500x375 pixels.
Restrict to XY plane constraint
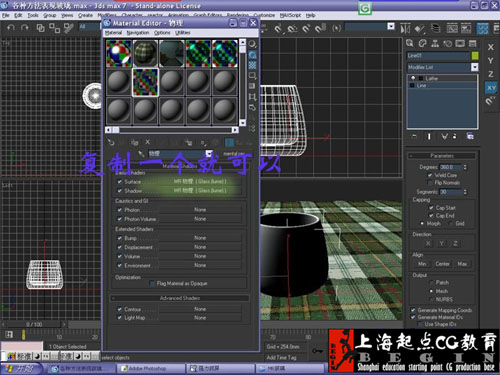pos(491,88)
